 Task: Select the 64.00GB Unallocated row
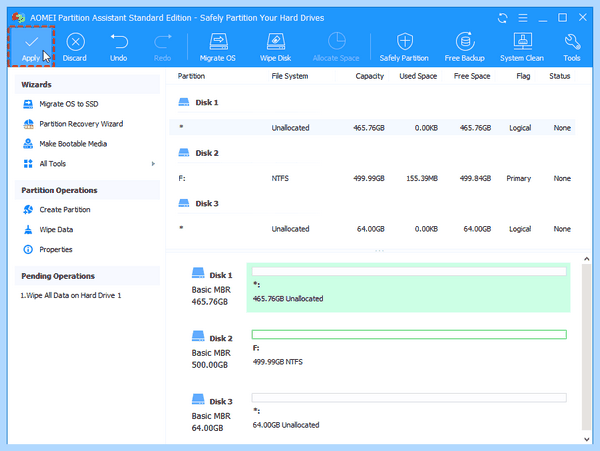click(x=372, y=229)
